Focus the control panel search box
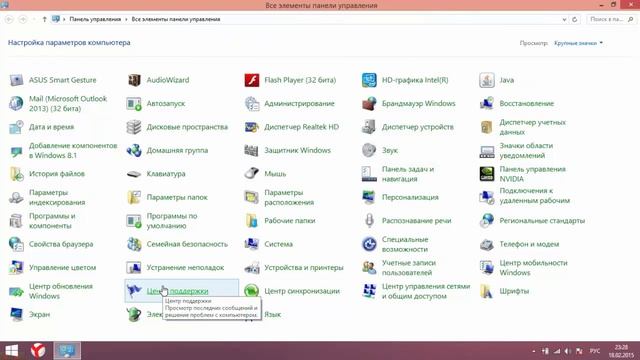This screenshot has width=640, height=360. [610, 19]
